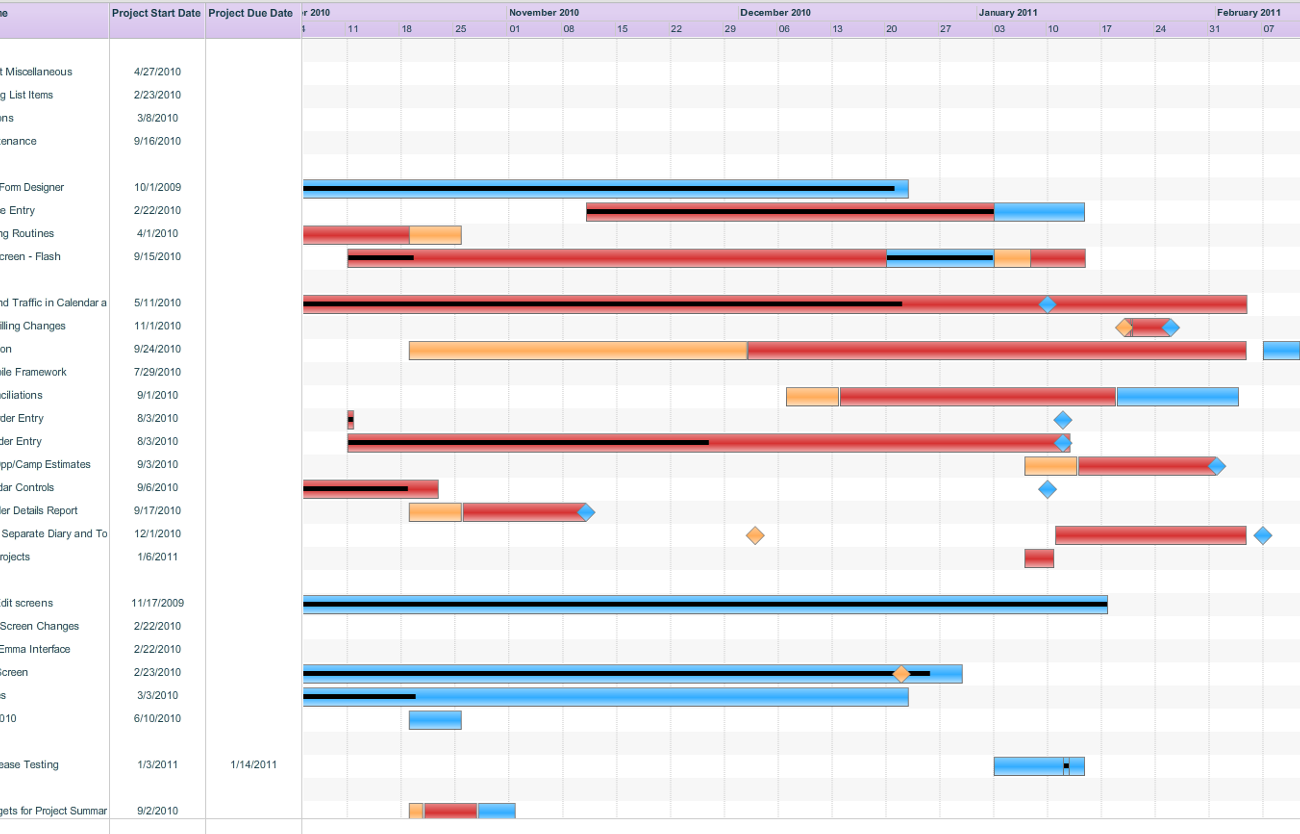
Task: Select the orange diamond on the Screen task bar
Action: click(x=902, y=673)
